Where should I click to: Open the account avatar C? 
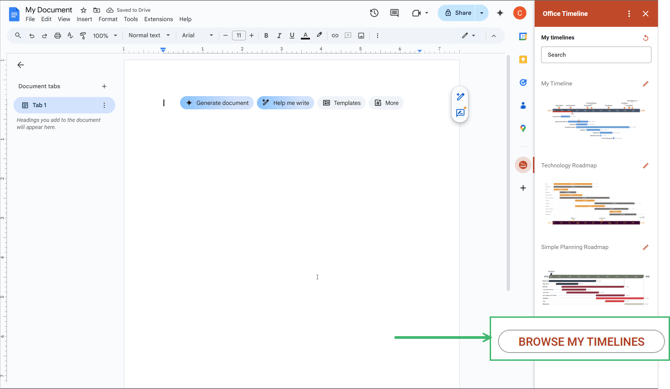click(520, 13)
